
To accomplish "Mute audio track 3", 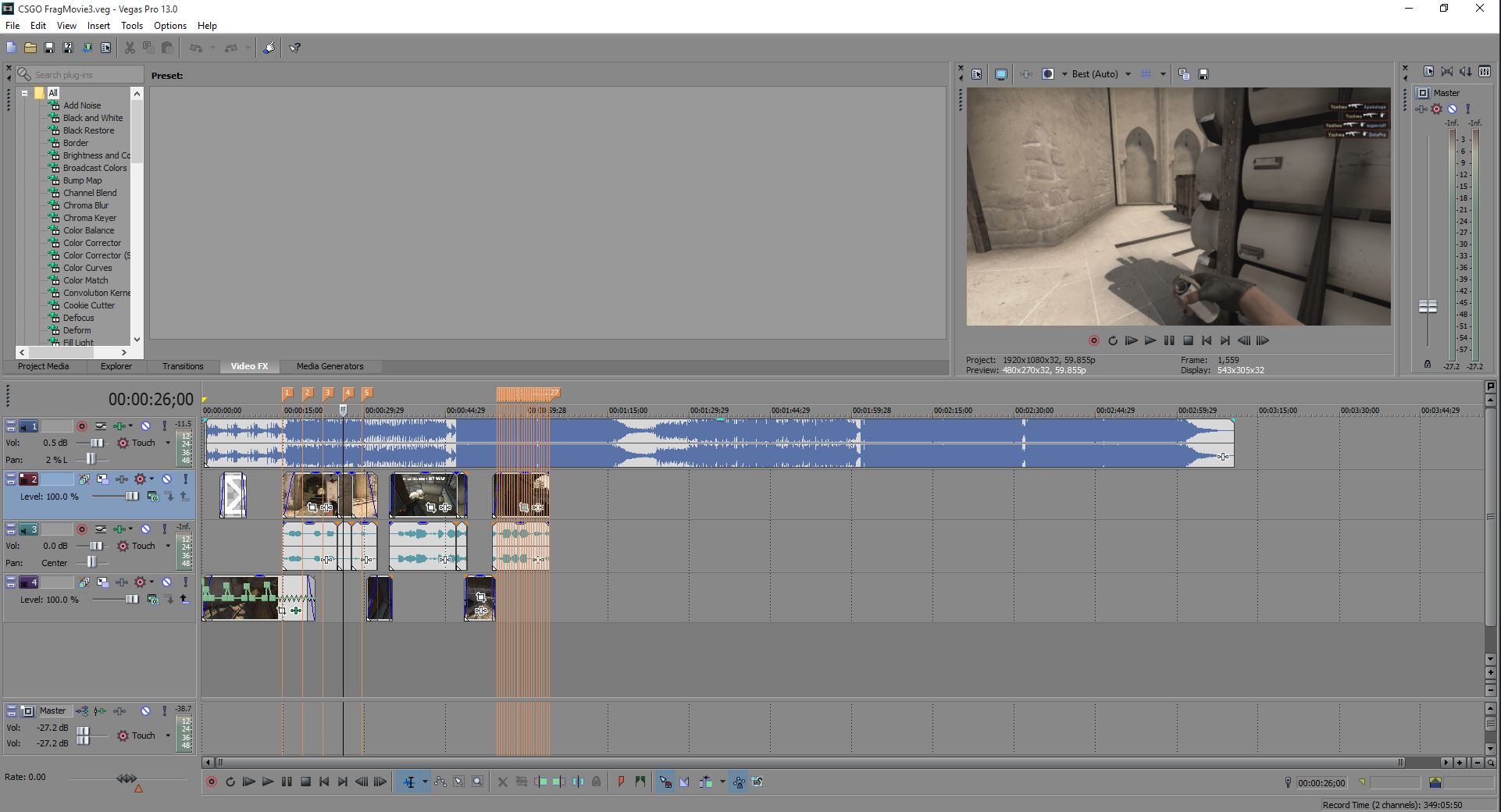I will tap(145, 529).
